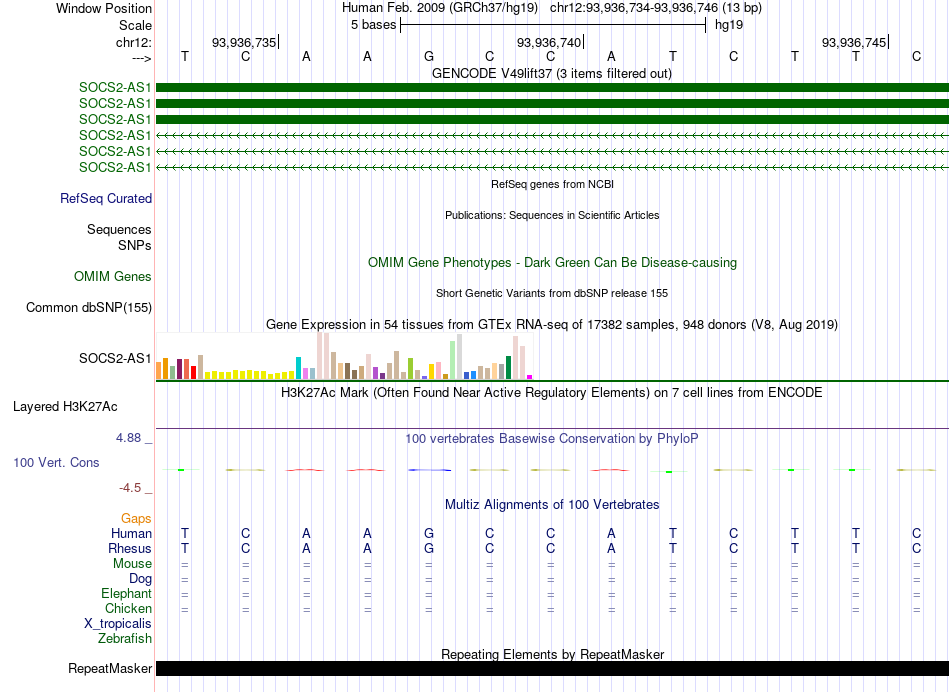Select the Human alignment row label

coord(131,533)
